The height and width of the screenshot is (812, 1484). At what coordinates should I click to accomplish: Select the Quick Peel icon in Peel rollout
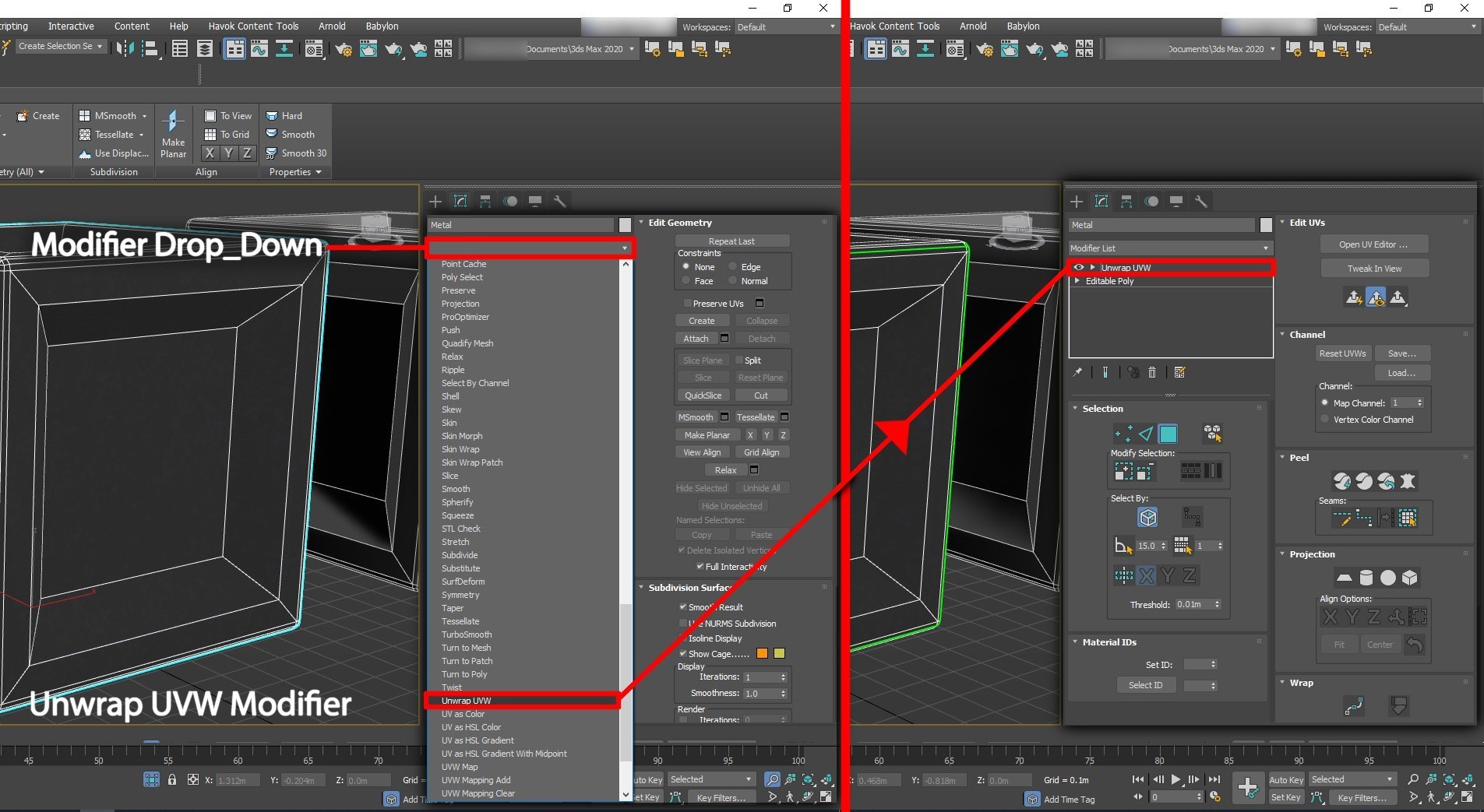click(x=1342, y=481)
